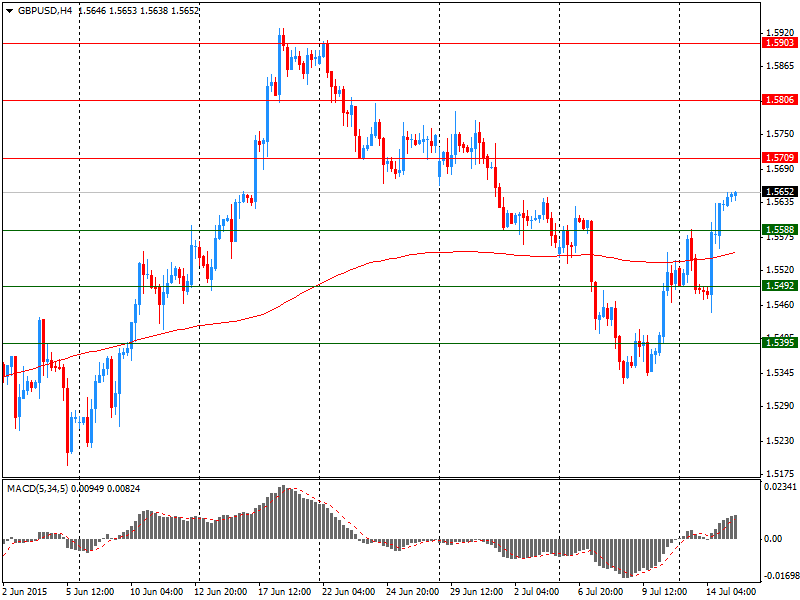This screenshot has height=600, width=800.
Task: Select the 10 Jun 04:00 time label
Action: 157,592
